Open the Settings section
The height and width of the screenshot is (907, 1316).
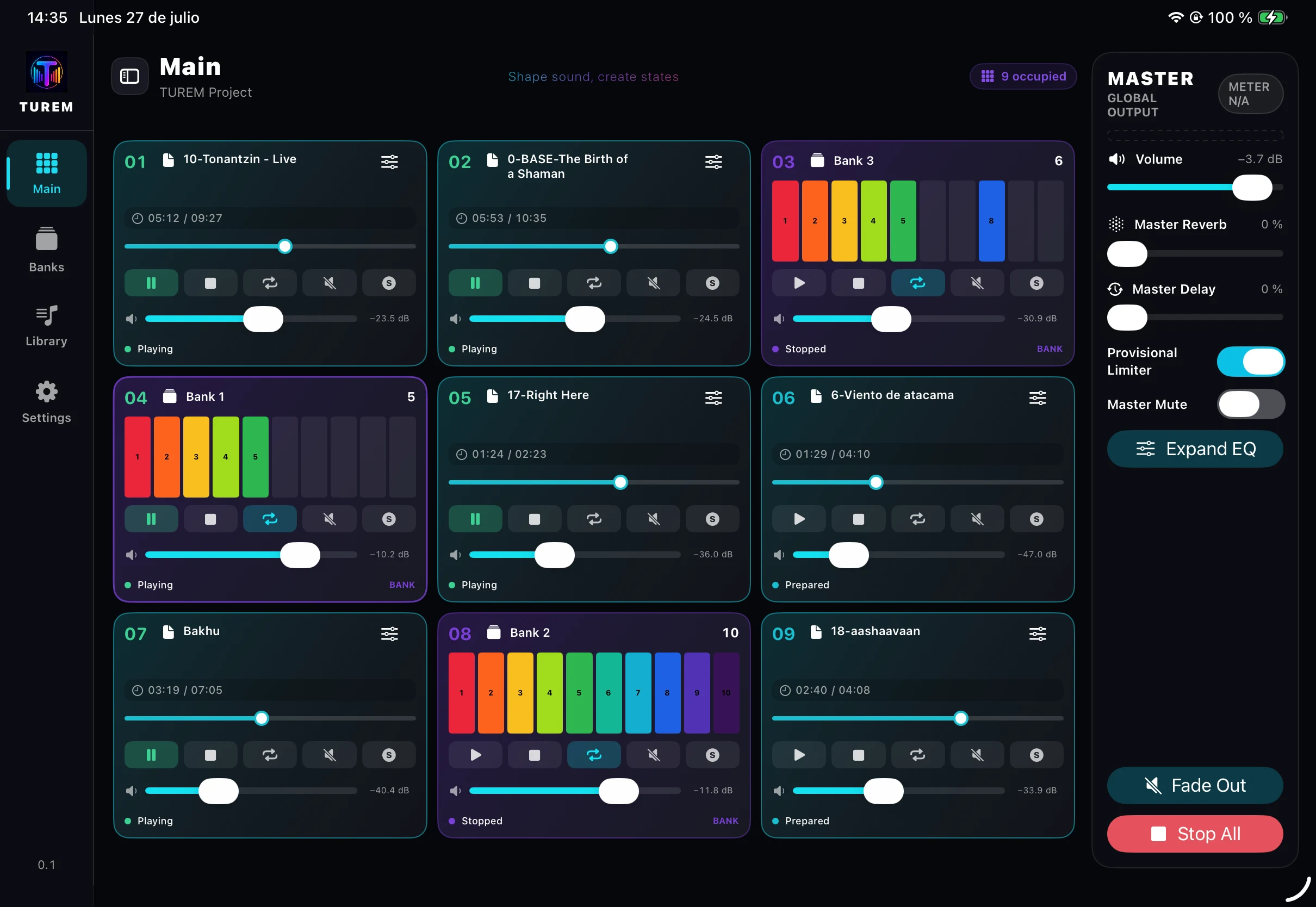coord(47,402)
